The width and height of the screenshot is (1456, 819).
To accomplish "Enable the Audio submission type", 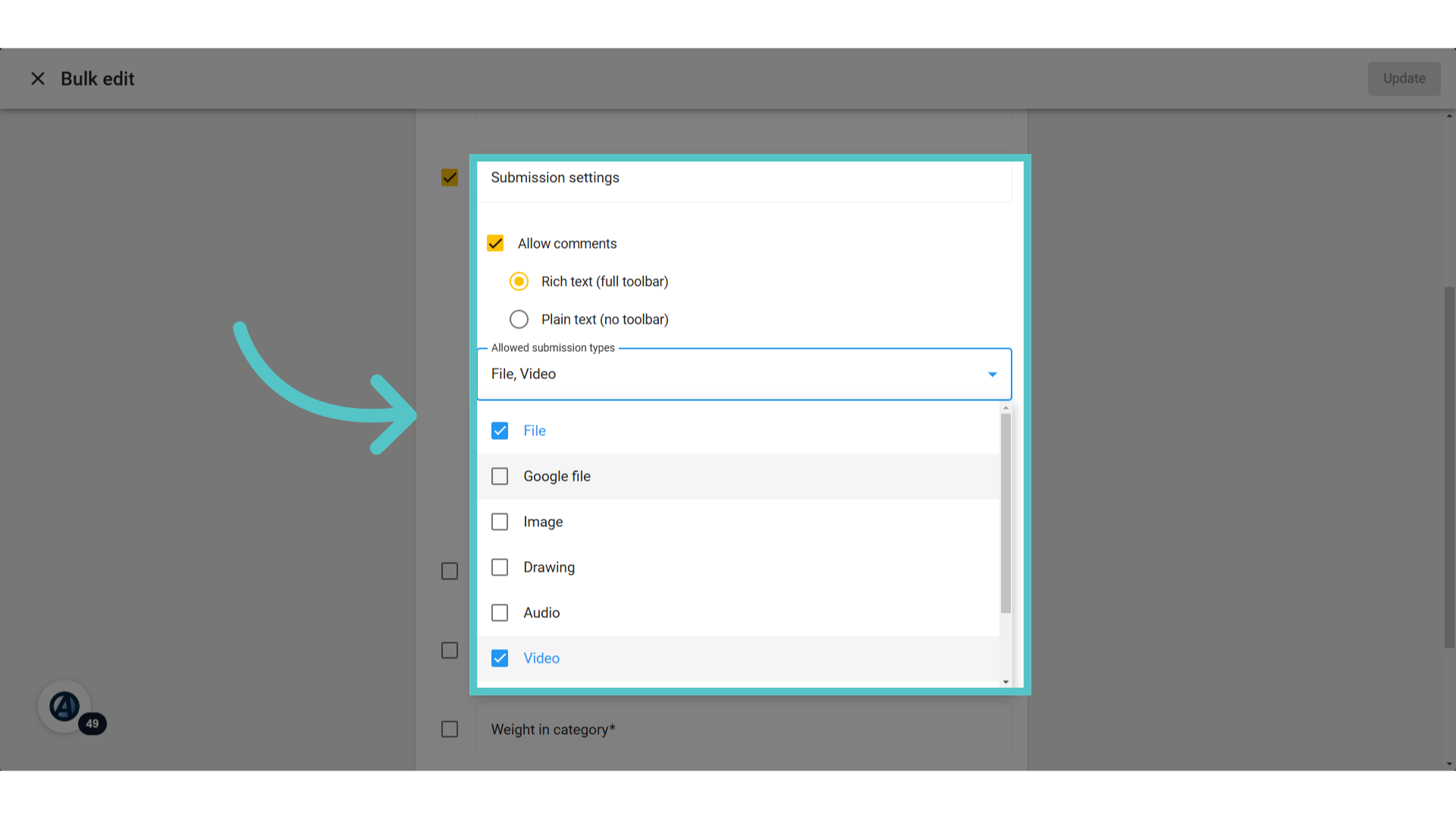I will [x=500, y=613].
